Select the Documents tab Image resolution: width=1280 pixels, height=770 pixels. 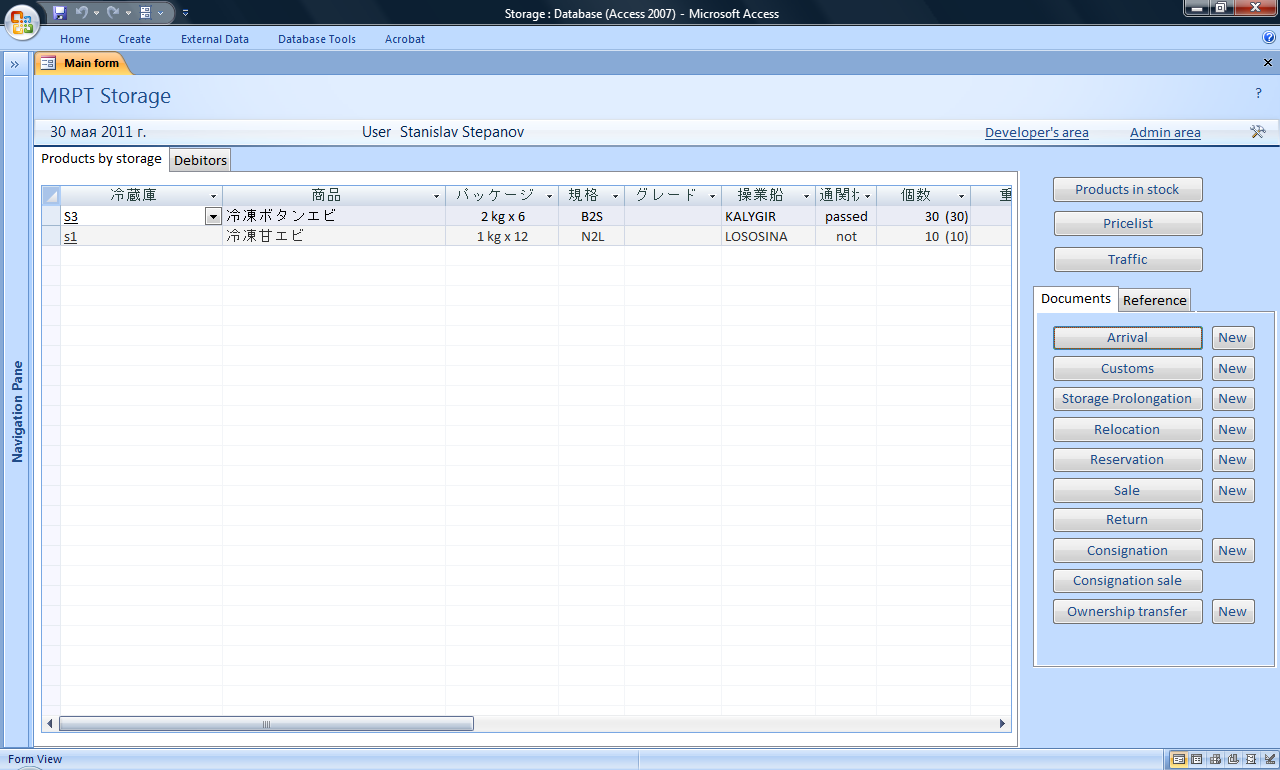[1075, 298]
